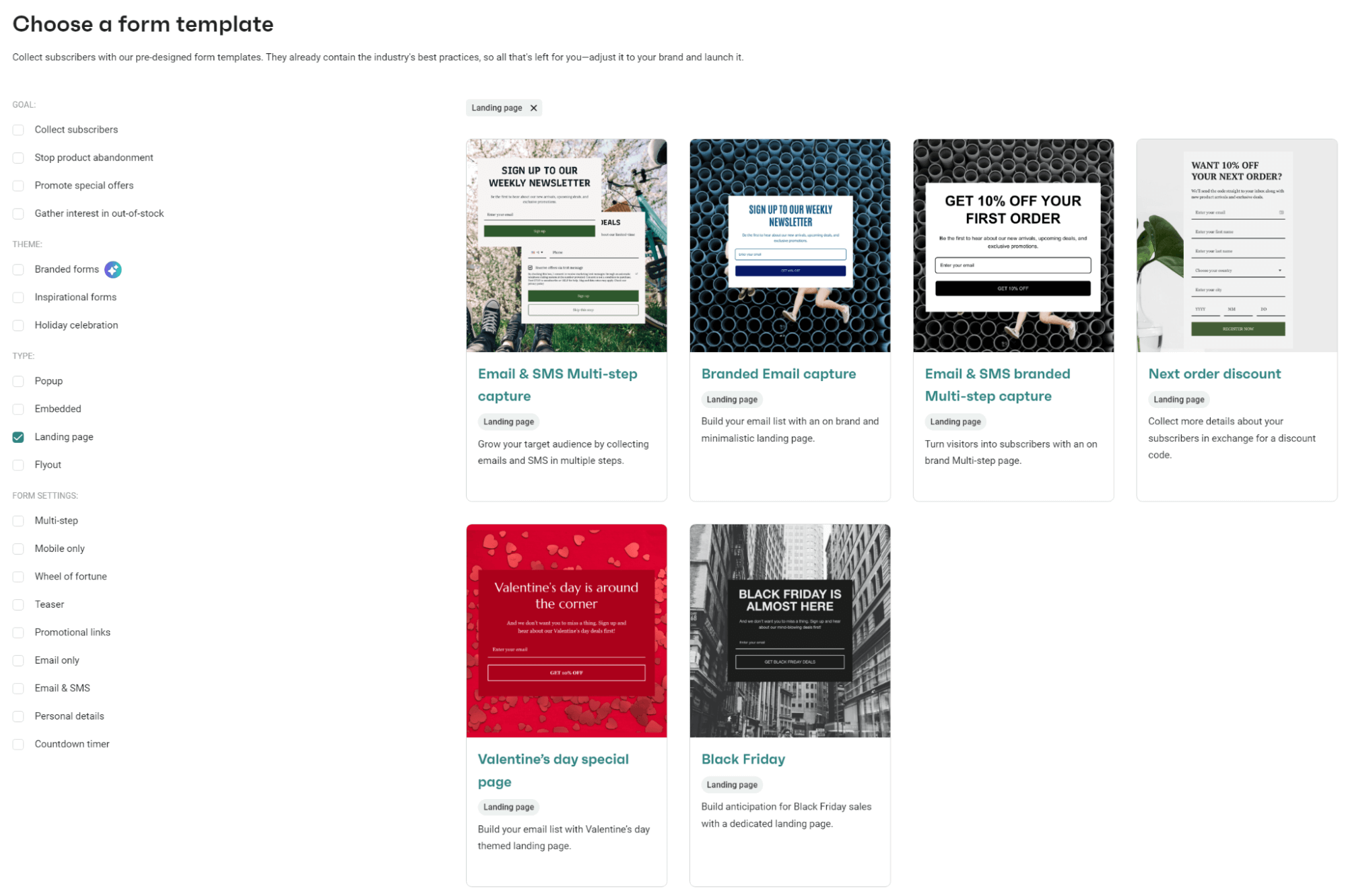This screenshot has width=1346, height=896.
Task: Enable the Collect subscribers goal filter
Action: coord(18,129)
